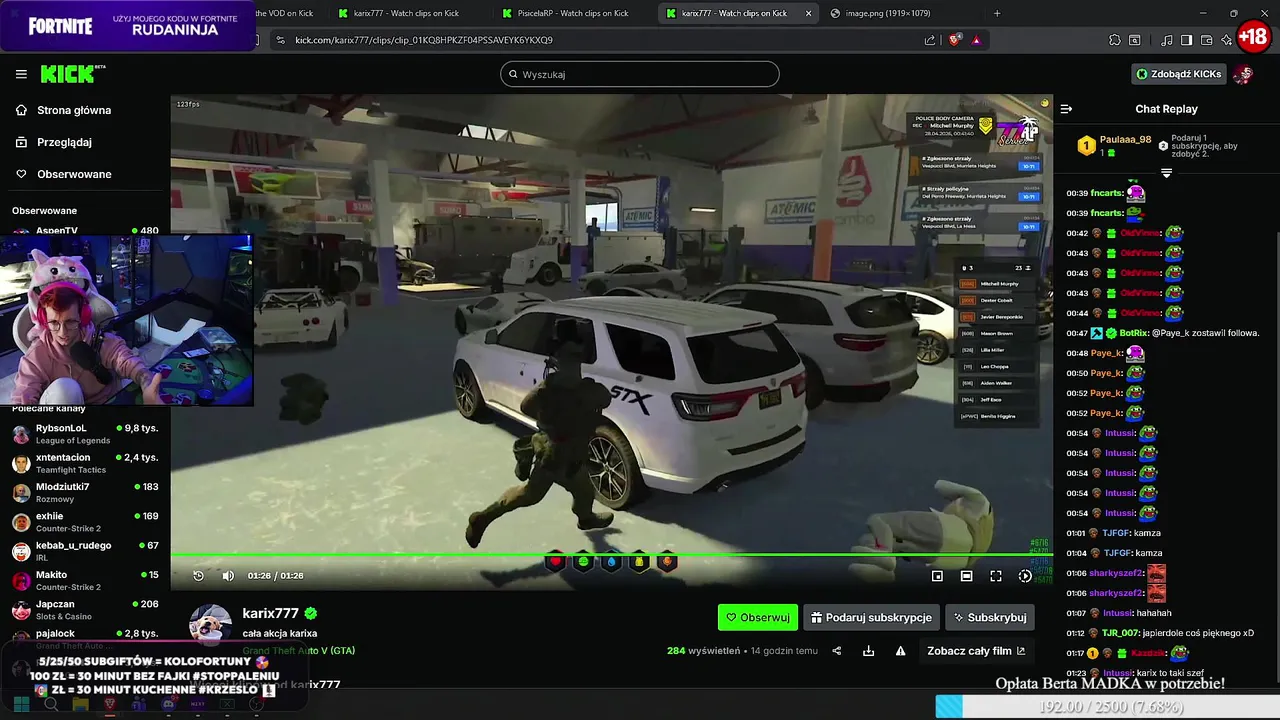Go to Strona główna in the sidebar
The width and height of the screenshot is (1280, 720).
coord(74,110)
